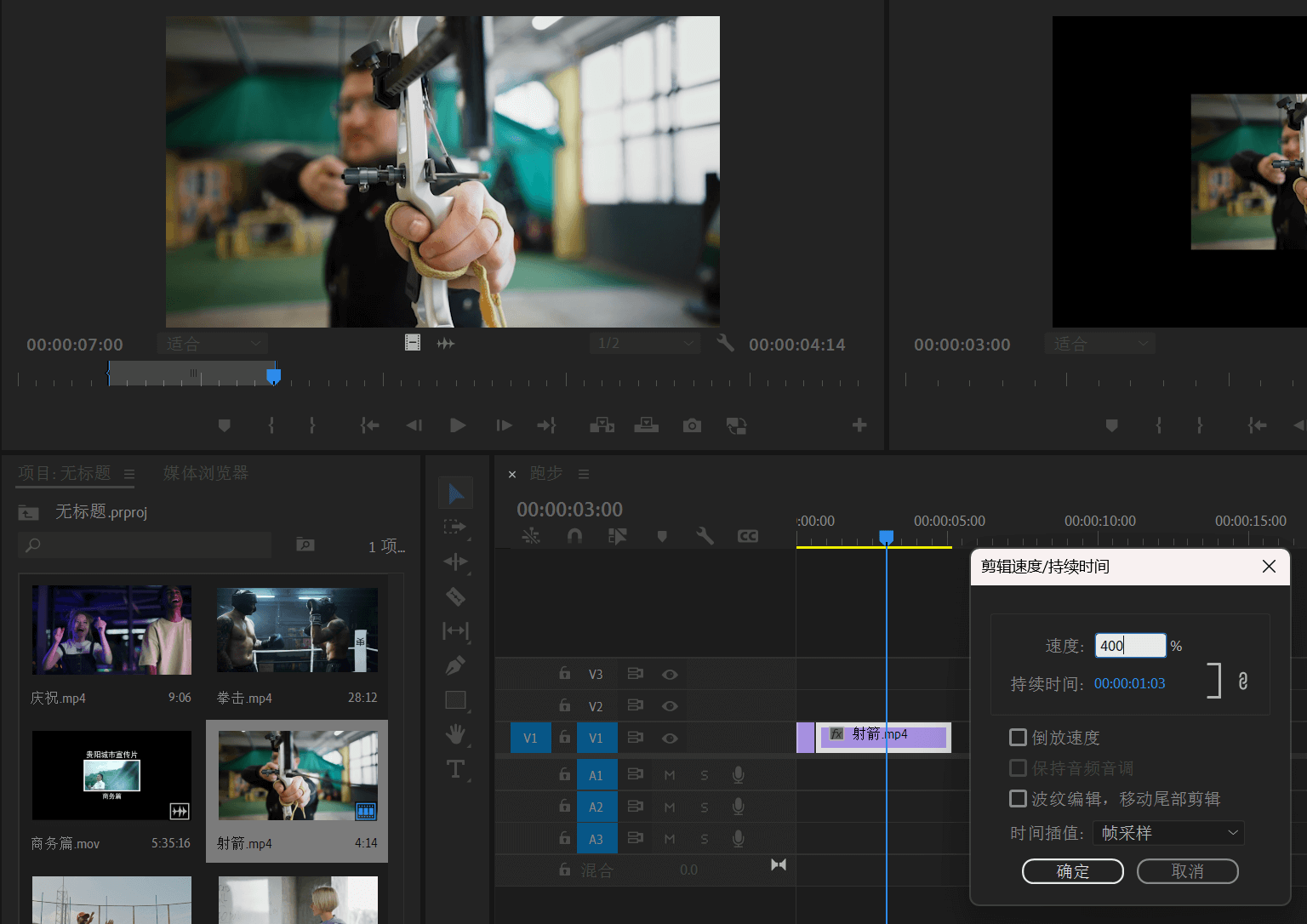Open the 项目 panel menu
Image resolution: width=1307 pixels, height=924 pixels.
(129, 474)
